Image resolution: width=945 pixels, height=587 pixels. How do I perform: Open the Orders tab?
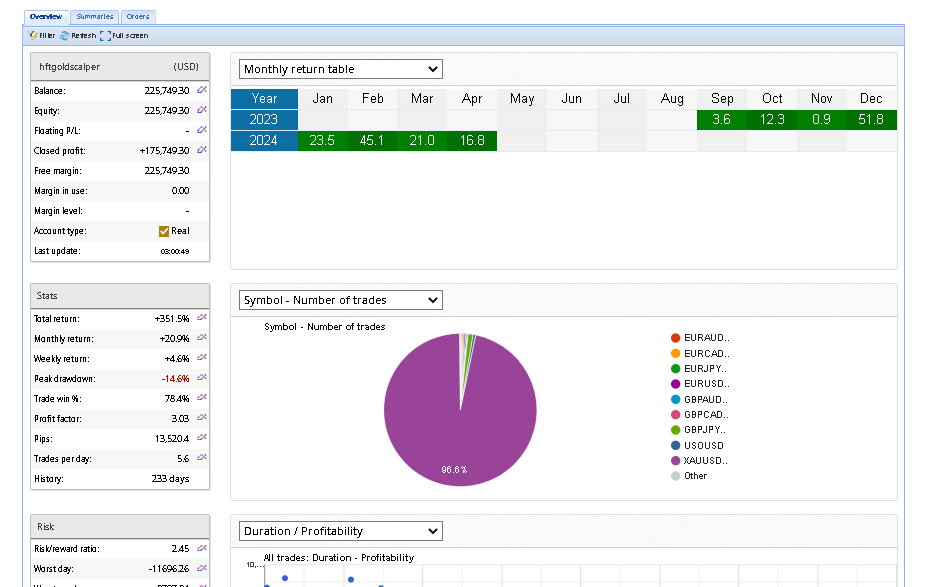[138, 17]
